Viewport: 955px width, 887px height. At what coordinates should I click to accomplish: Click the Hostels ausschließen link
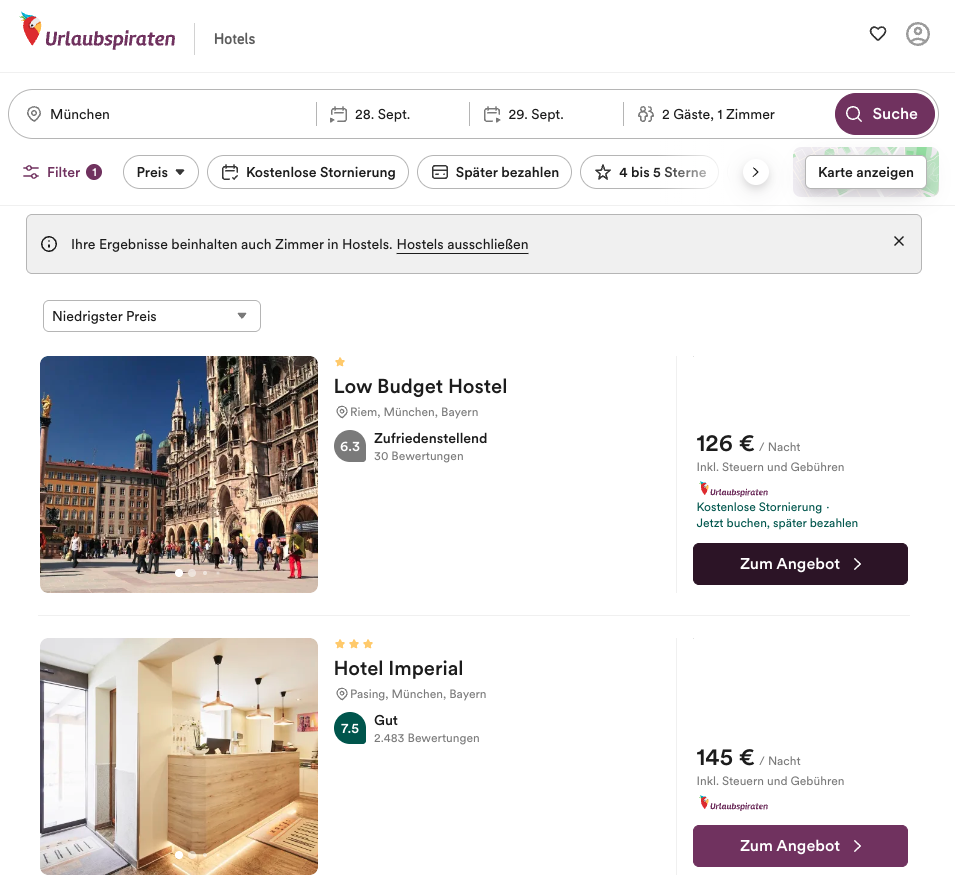pyautogui.click(x=462, y=244)
